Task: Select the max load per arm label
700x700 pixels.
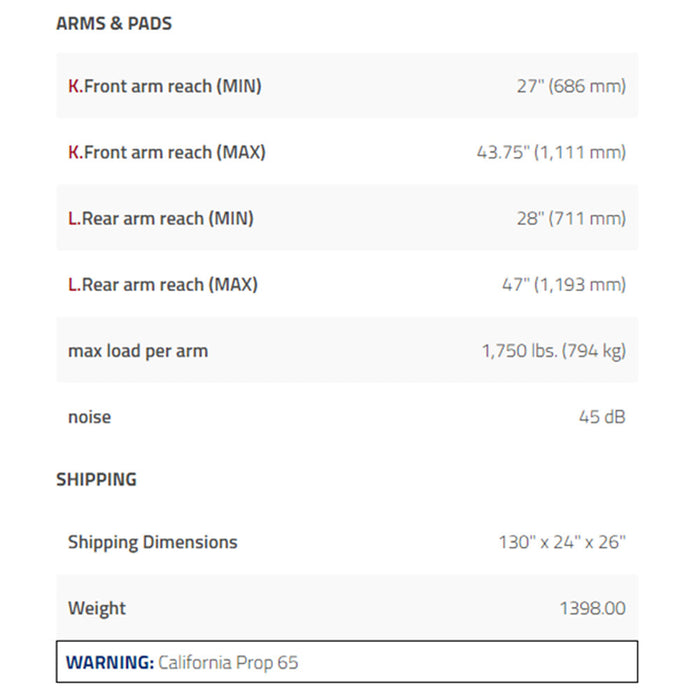Action: 138,351
